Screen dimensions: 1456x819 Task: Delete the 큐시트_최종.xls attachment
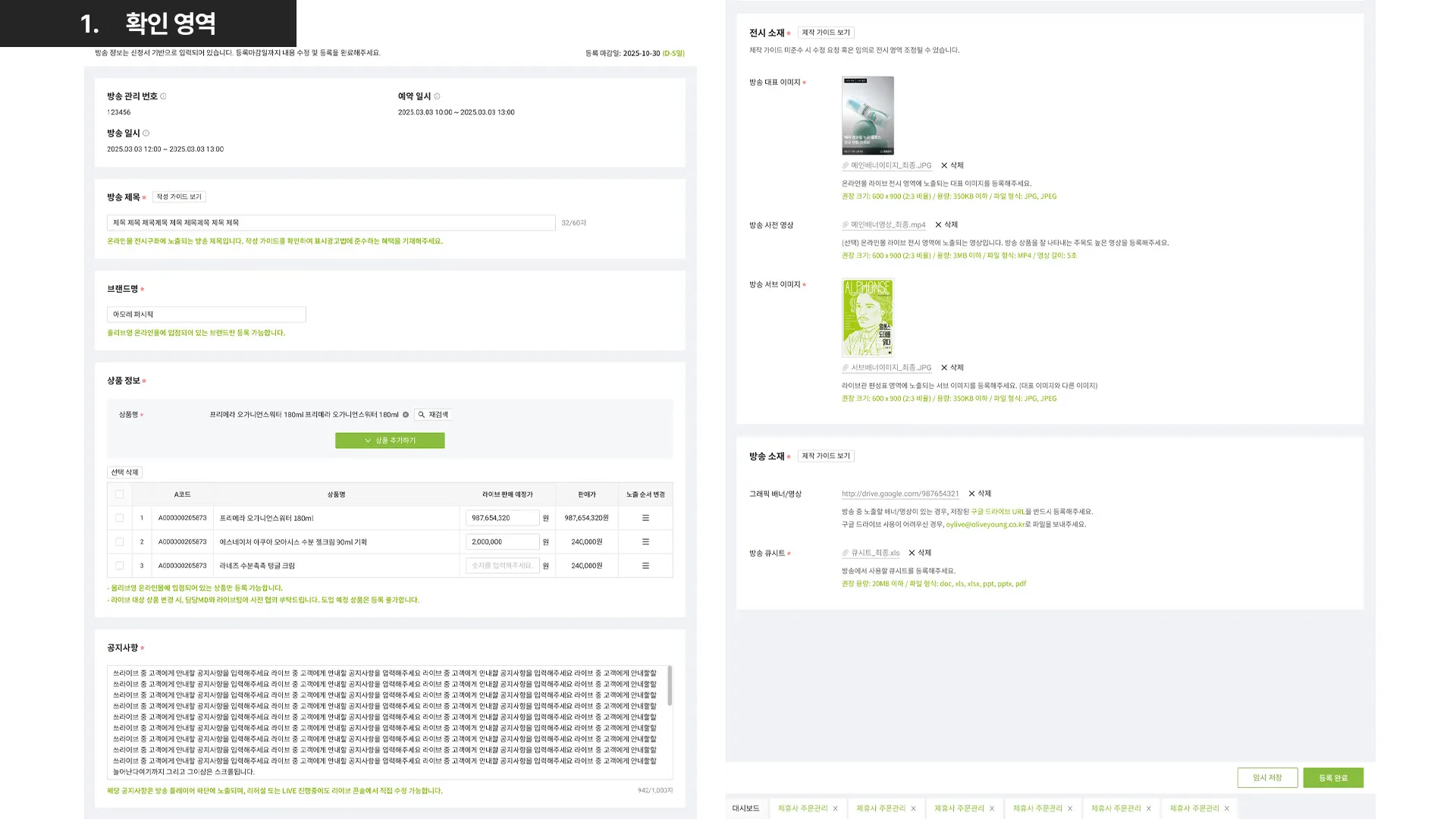point(919,553)
